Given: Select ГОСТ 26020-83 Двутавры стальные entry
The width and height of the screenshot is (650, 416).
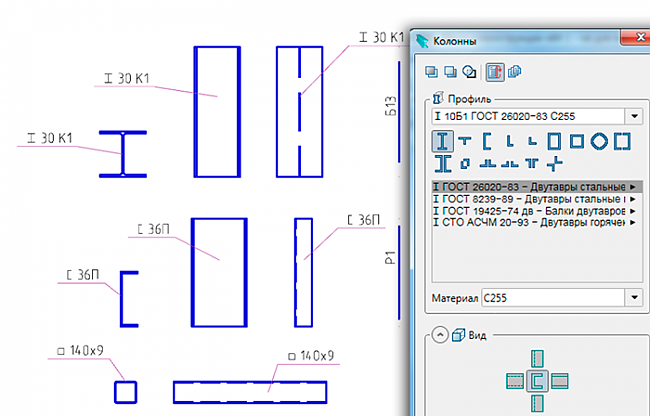Looking at the screenshot, I should (536, 187).
